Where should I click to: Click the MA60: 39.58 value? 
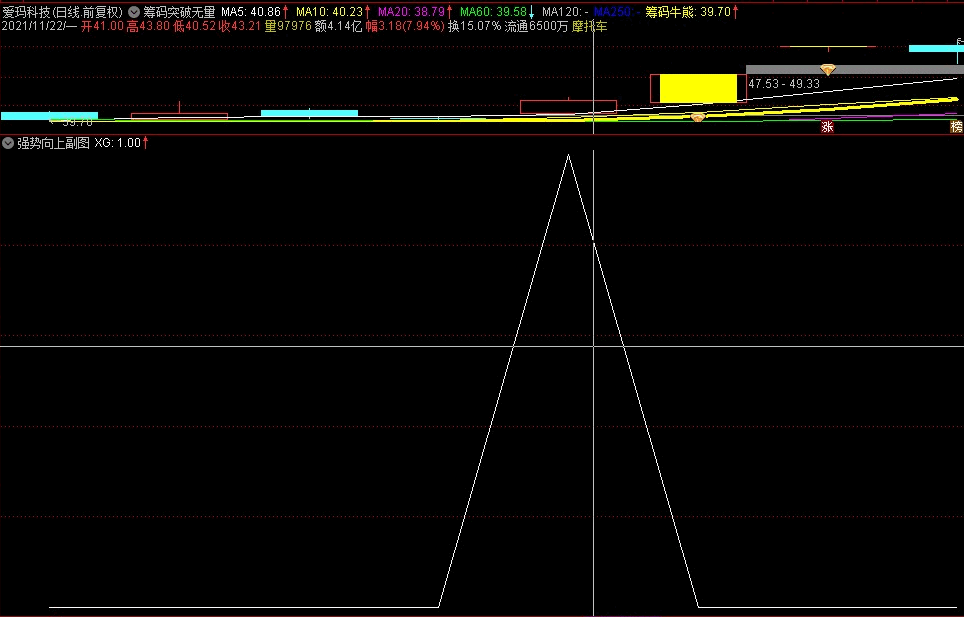pyautogui.click(x=494, y=12)
